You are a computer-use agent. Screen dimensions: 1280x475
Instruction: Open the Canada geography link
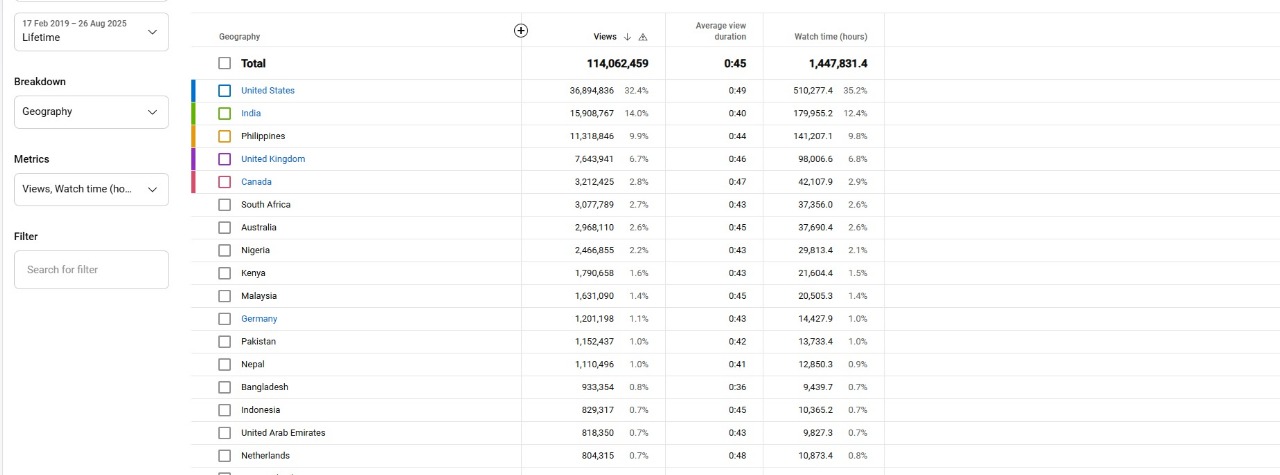point(256,182)
